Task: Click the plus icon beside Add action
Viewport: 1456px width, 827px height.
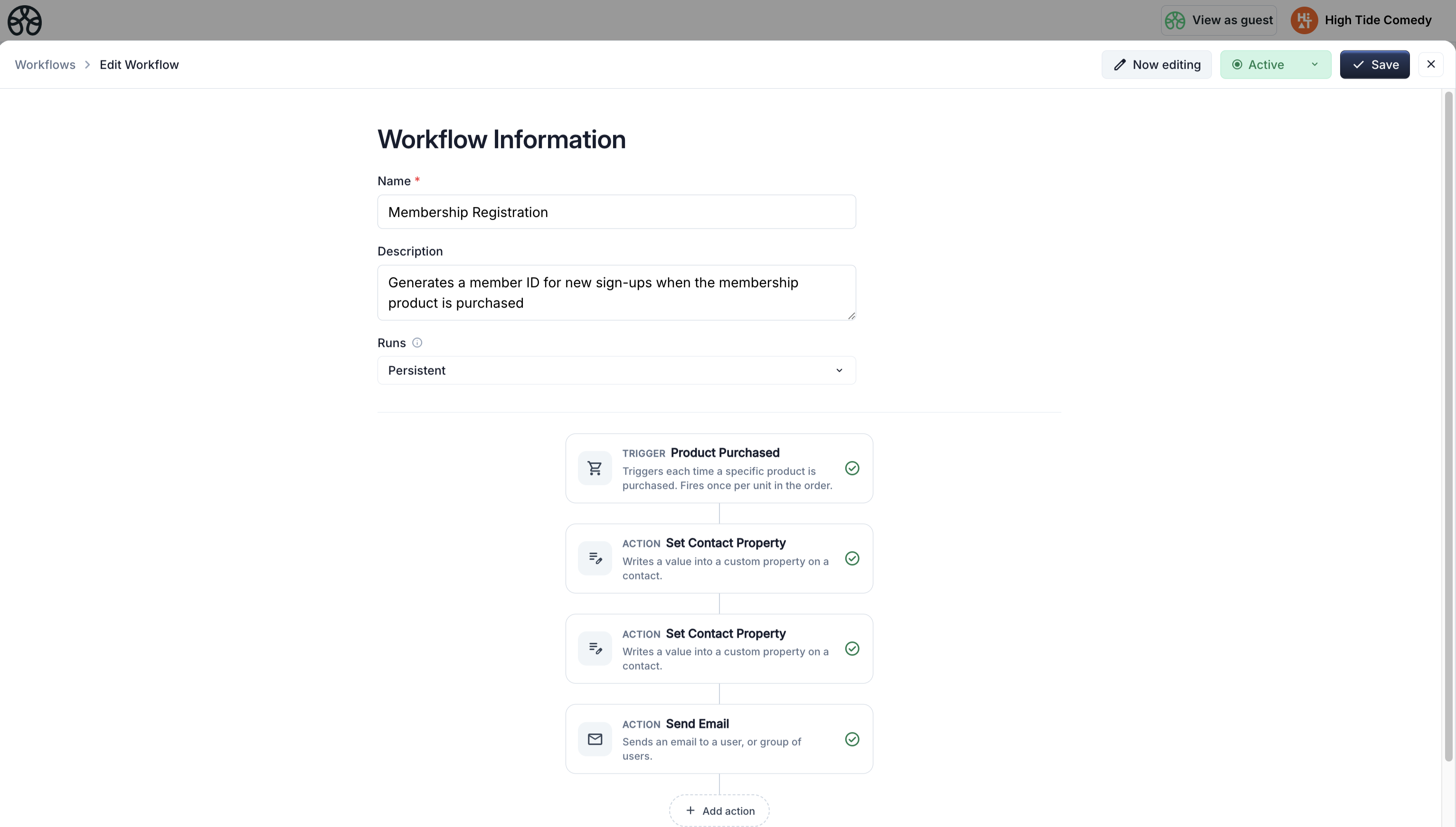Action: (691, 810)
